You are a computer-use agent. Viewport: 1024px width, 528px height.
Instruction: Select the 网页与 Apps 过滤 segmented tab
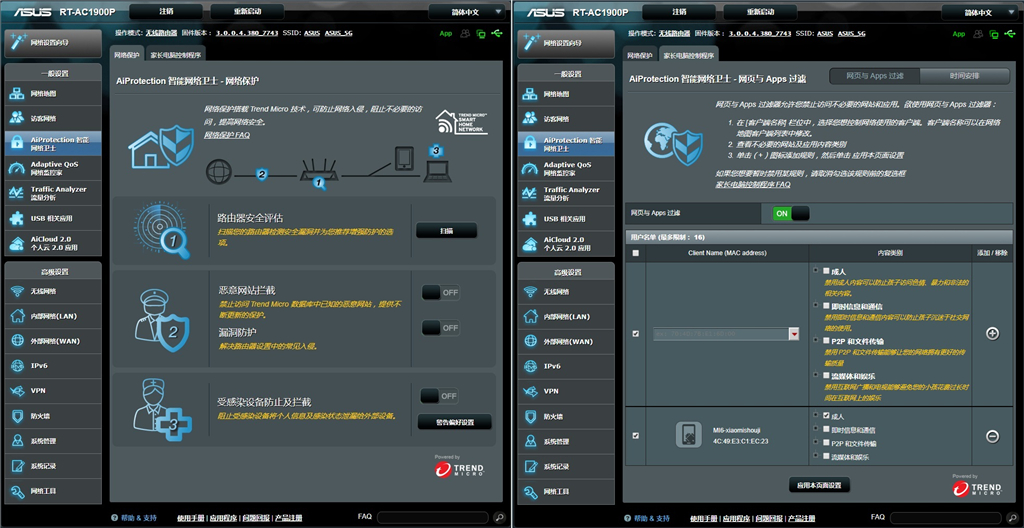coord(874,76)
